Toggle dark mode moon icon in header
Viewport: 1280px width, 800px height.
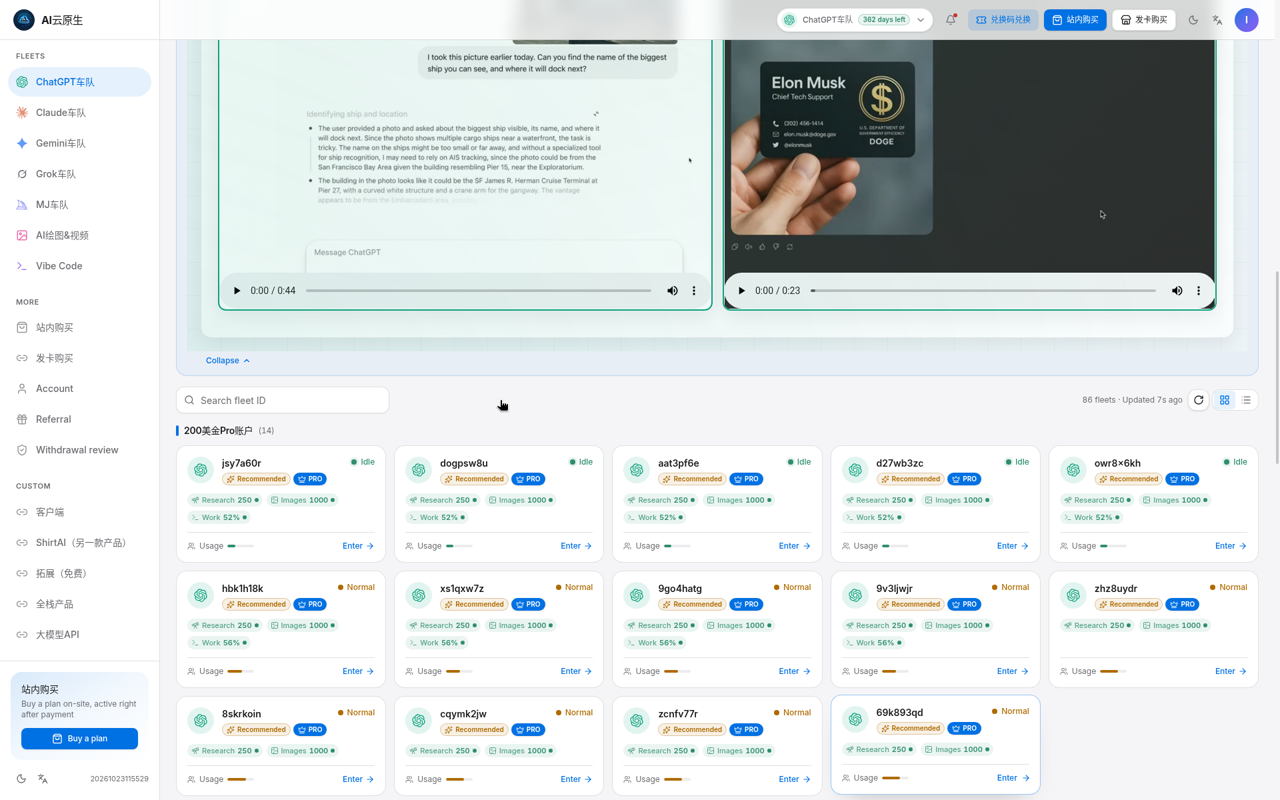1193,20
